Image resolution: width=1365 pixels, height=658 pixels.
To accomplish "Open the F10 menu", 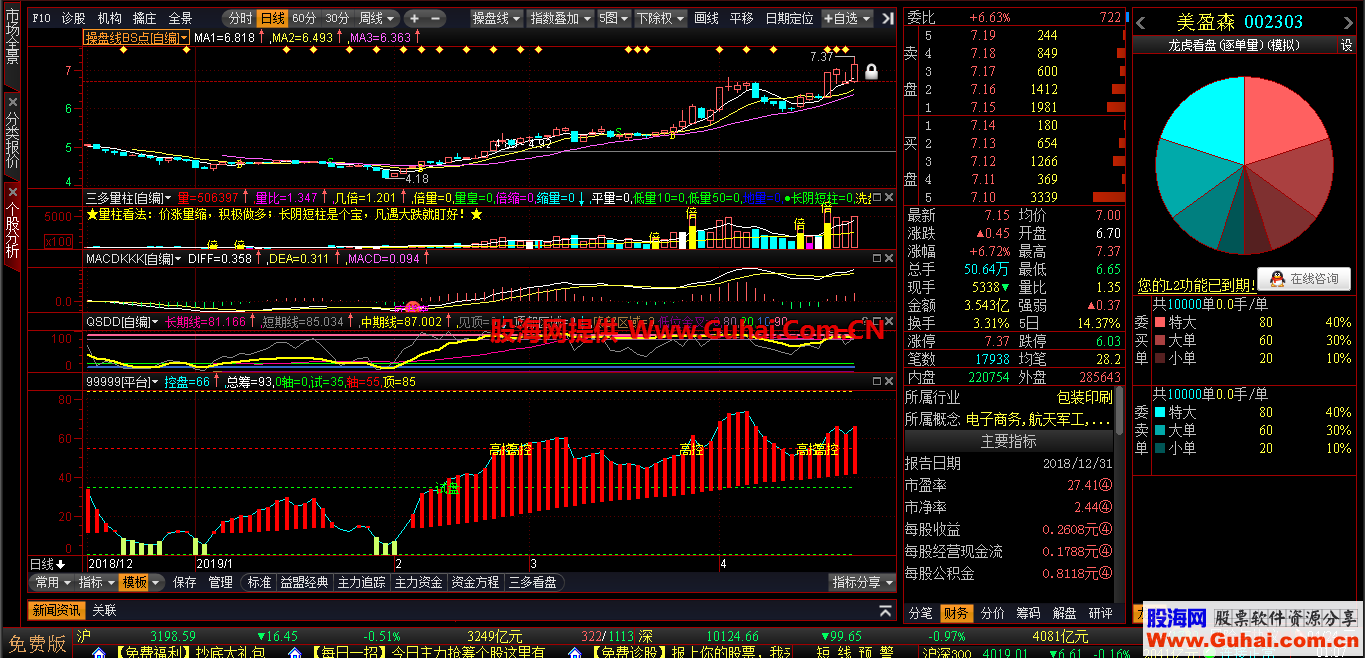I will (41, 18).
